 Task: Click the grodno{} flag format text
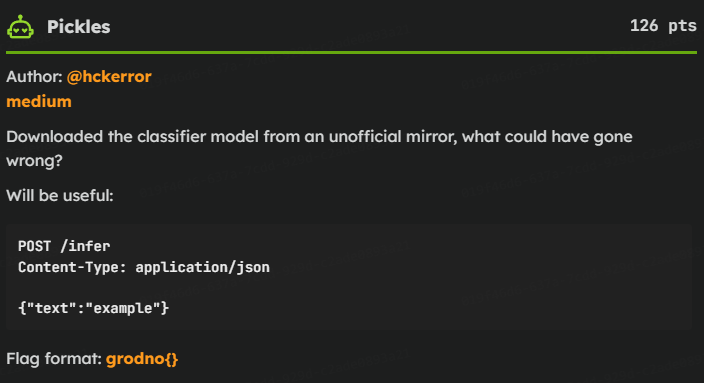tap(142, 359)
